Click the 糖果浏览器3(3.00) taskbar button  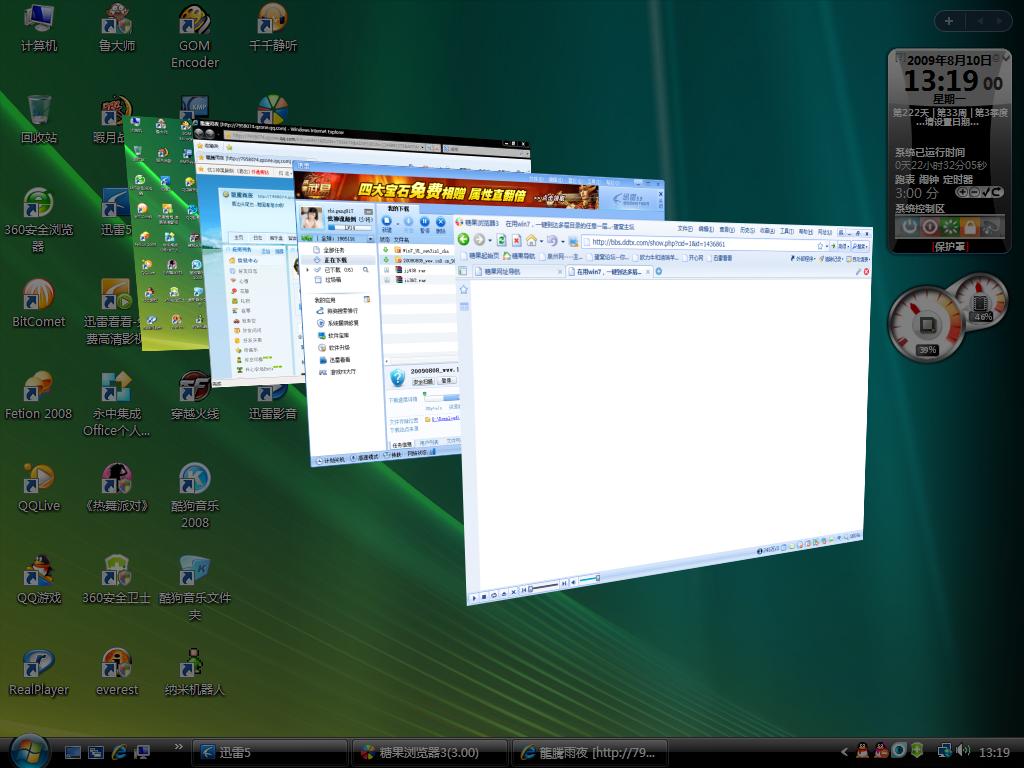pos(430,752)
